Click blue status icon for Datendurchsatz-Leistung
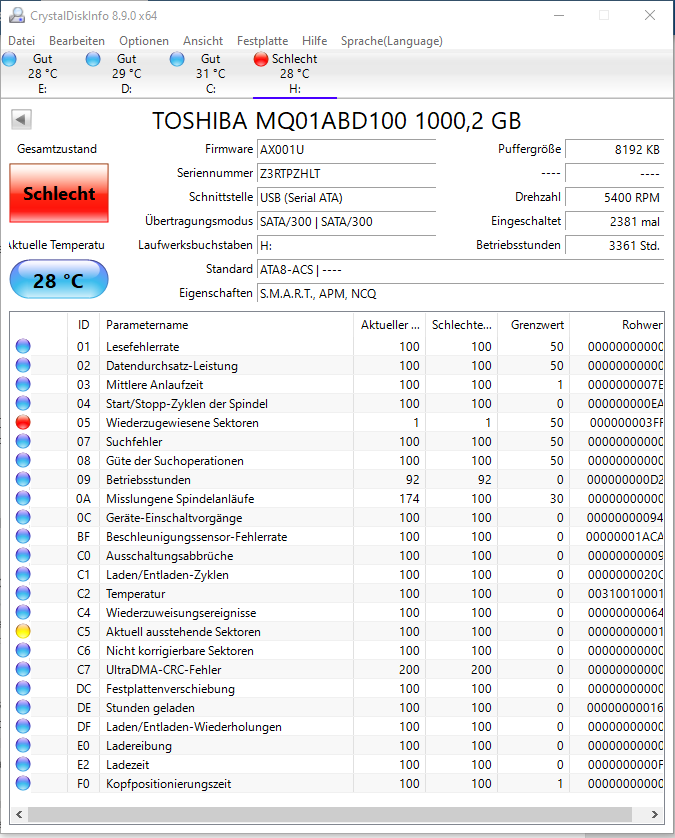The width and height of the screenshot is (675, 838). pyautogui.click(x=23, y=366)
